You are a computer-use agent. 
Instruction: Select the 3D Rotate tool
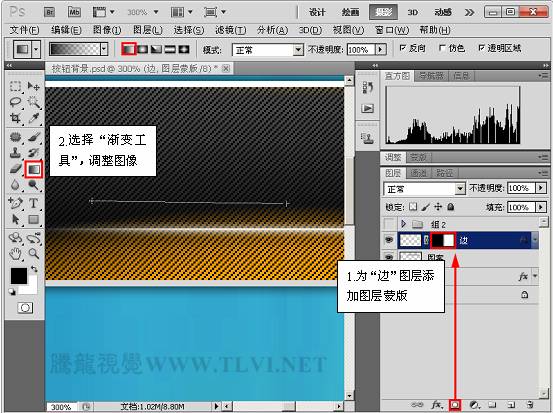pos(16,238)
